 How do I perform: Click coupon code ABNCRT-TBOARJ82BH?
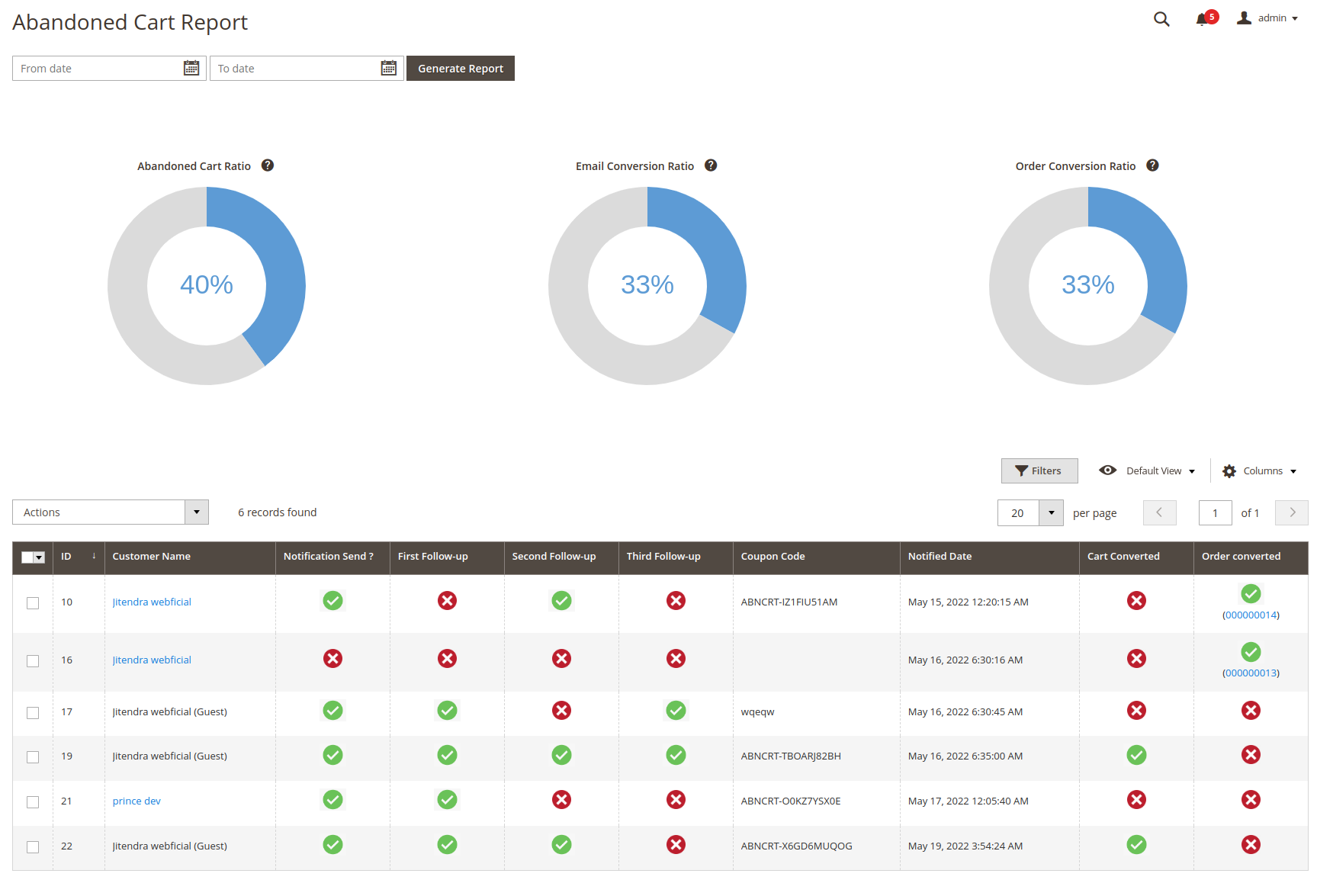[x=791, y=756]
